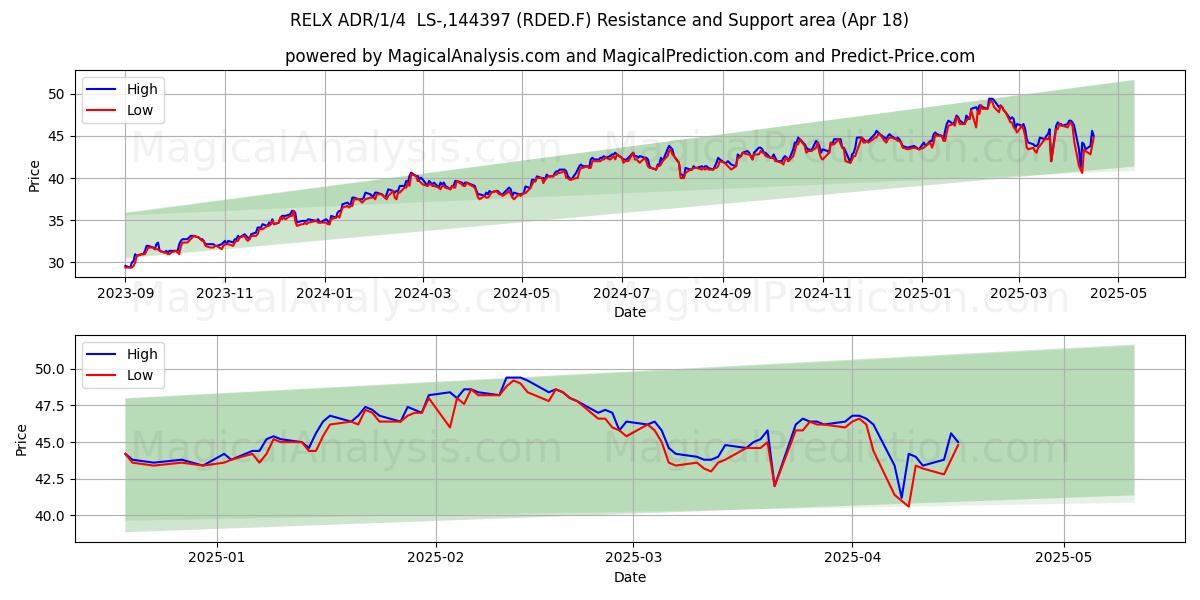Screen dimensions: 1200x600
Task: Click the '2024-05' x-axis label
Action: tap(521, 295)
